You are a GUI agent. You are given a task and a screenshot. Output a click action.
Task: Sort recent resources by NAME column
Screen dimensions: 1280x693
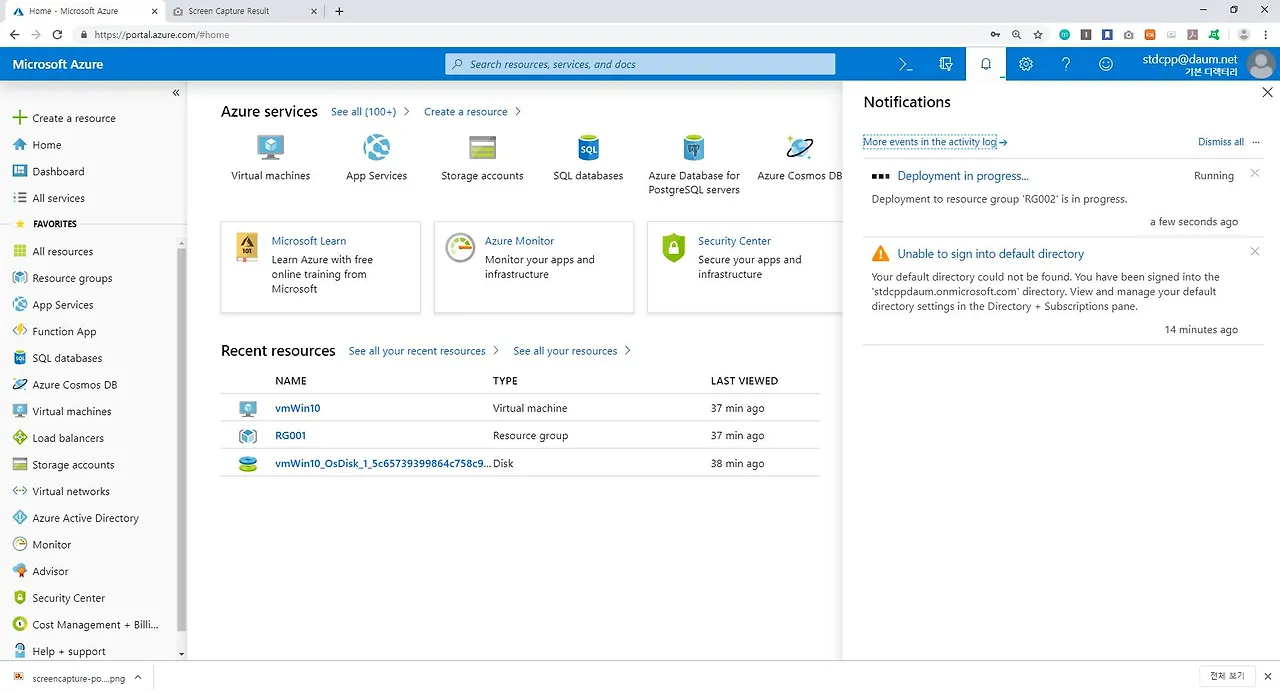coord(291,381)
